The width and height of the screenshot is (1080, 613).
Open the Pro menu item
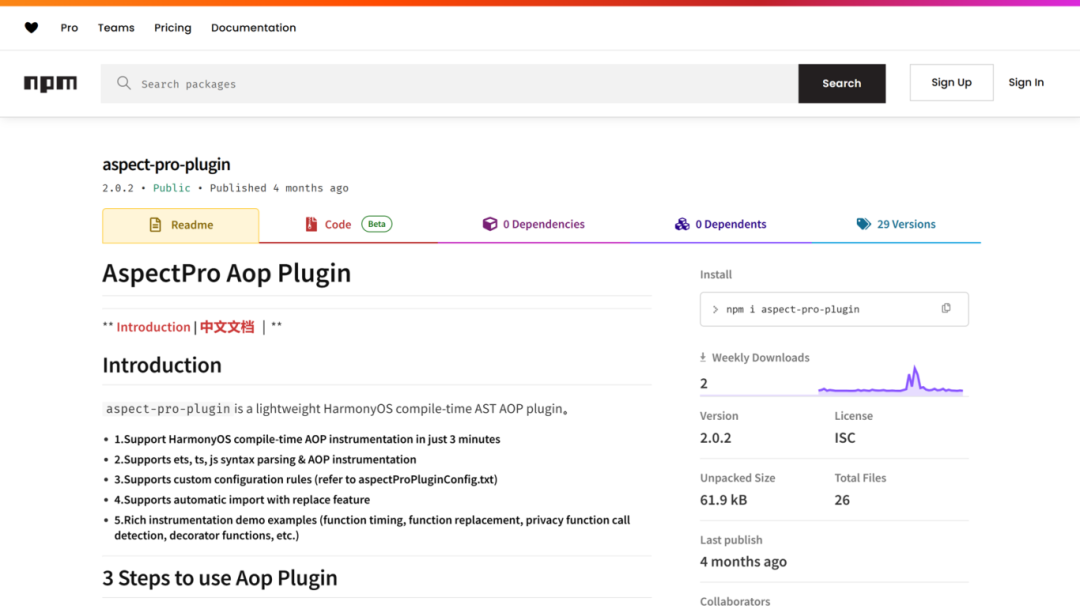(x=69, y=28)
